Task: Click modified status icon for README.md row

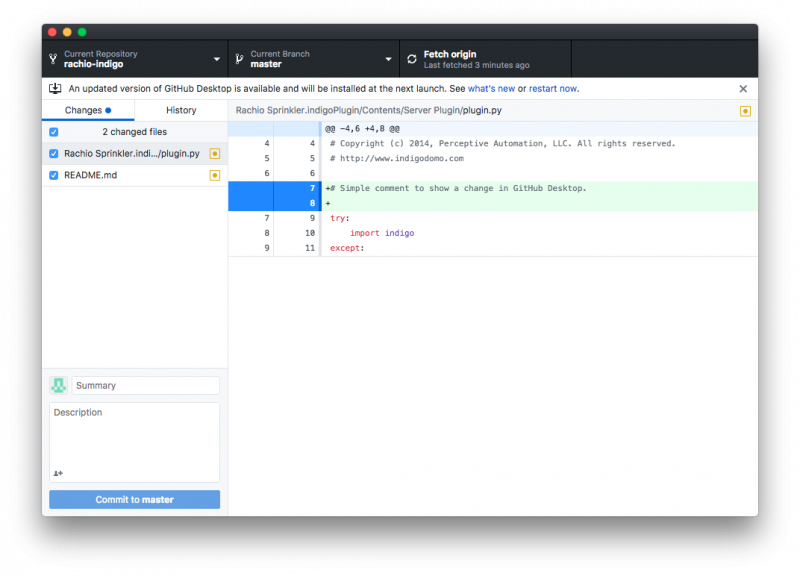Action: point(215,176)
